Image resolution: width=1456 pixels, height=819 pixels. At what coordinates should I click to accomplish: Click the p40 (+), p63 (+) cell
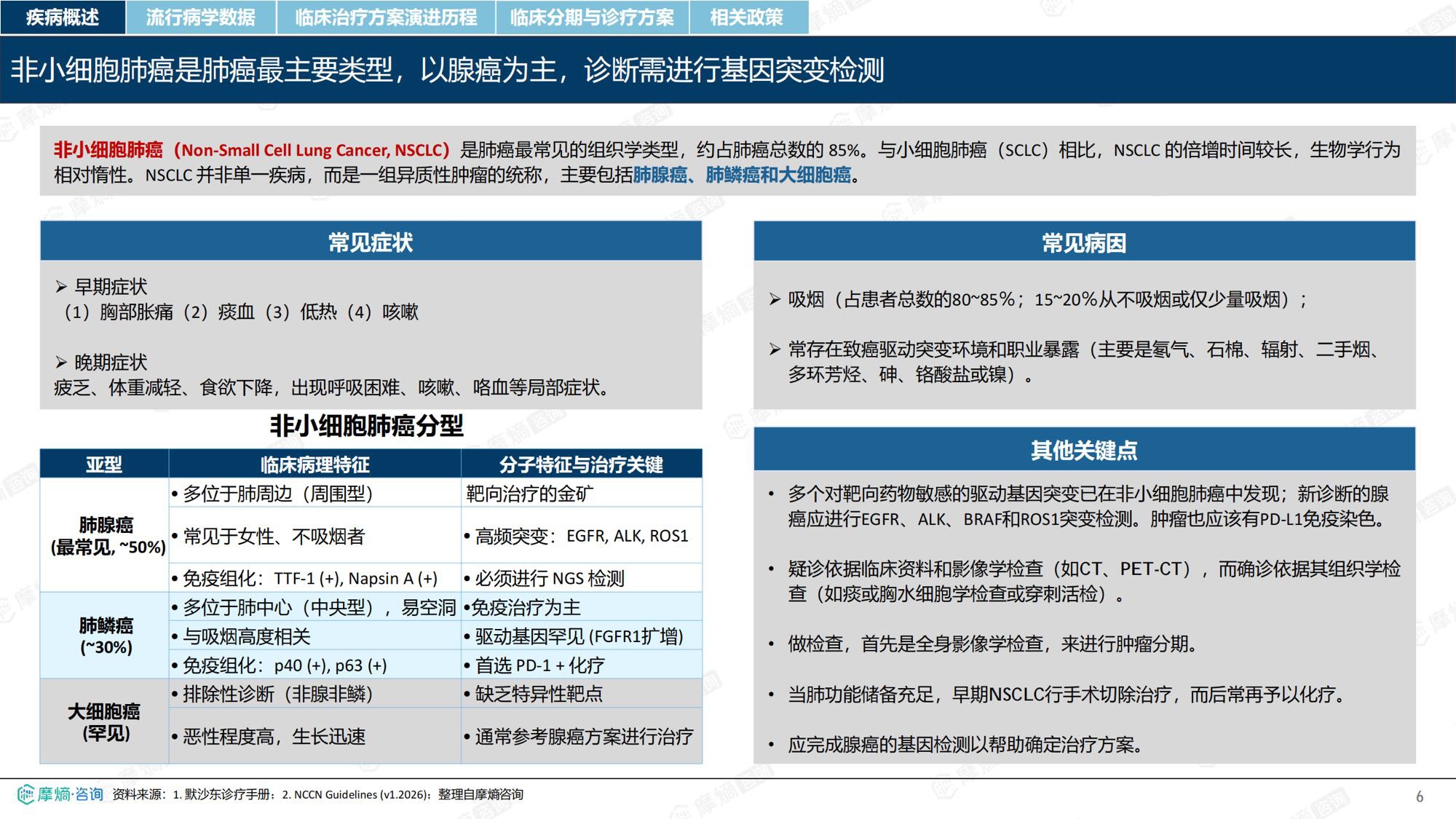pos(314,664)
